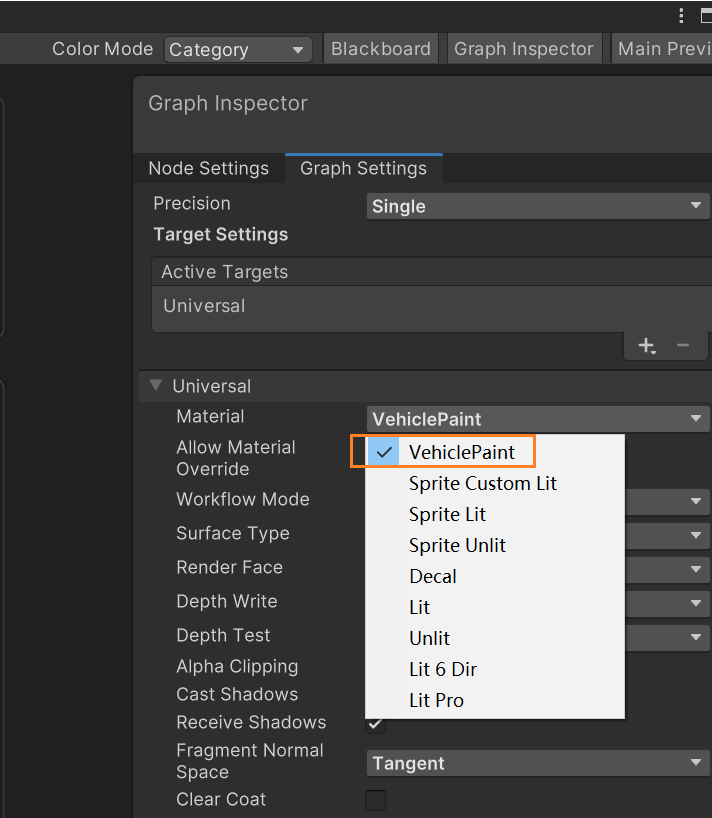Screen dimensions: 712x818
Task: Switch to the Node Settings tab
Action: click(x=208, y=168)
